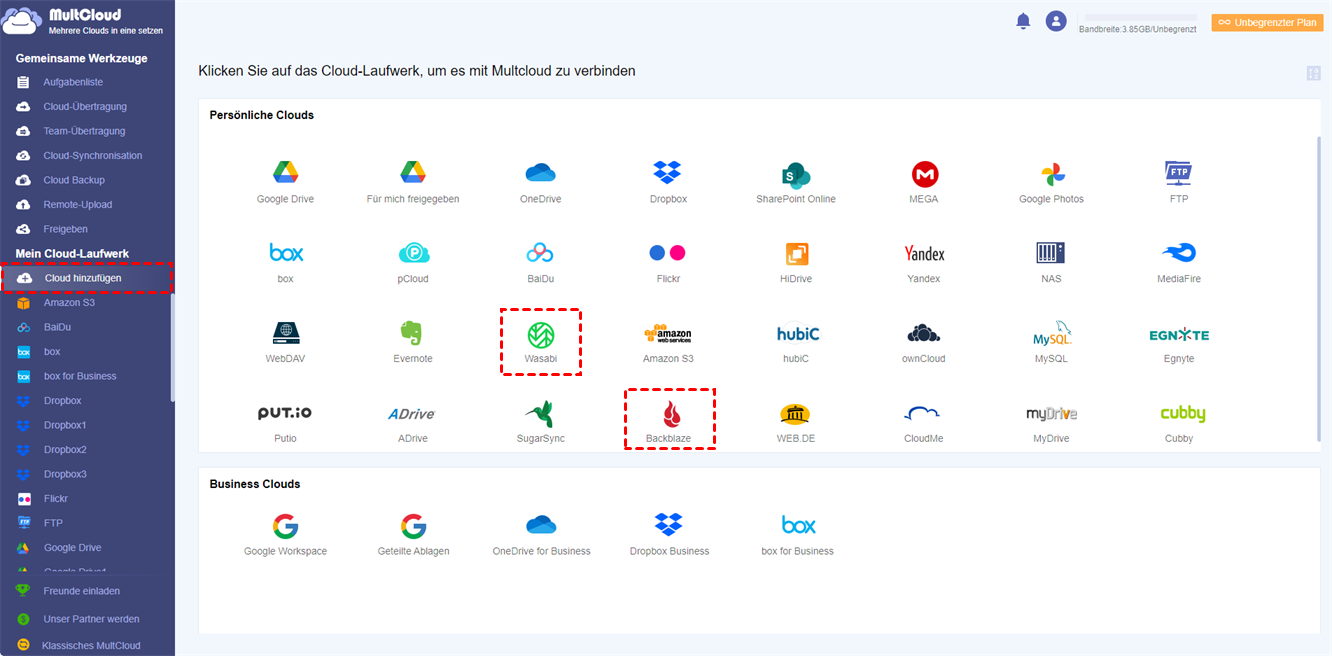
Task: Select the 'Für mich freigegeben' cloud icon
Action: click(413, 173)
